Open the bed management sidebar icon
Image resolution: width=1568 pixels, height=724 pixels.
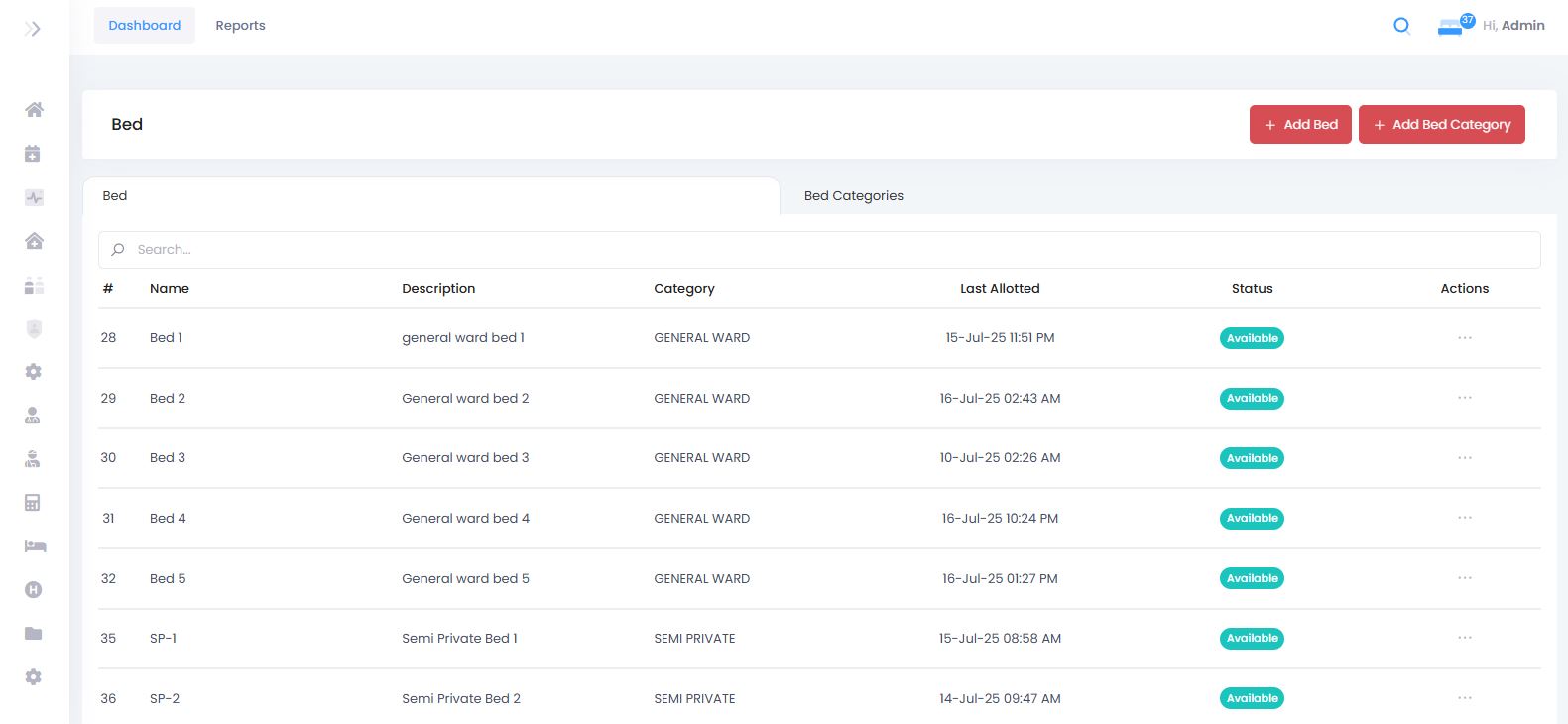coord(35,546)
